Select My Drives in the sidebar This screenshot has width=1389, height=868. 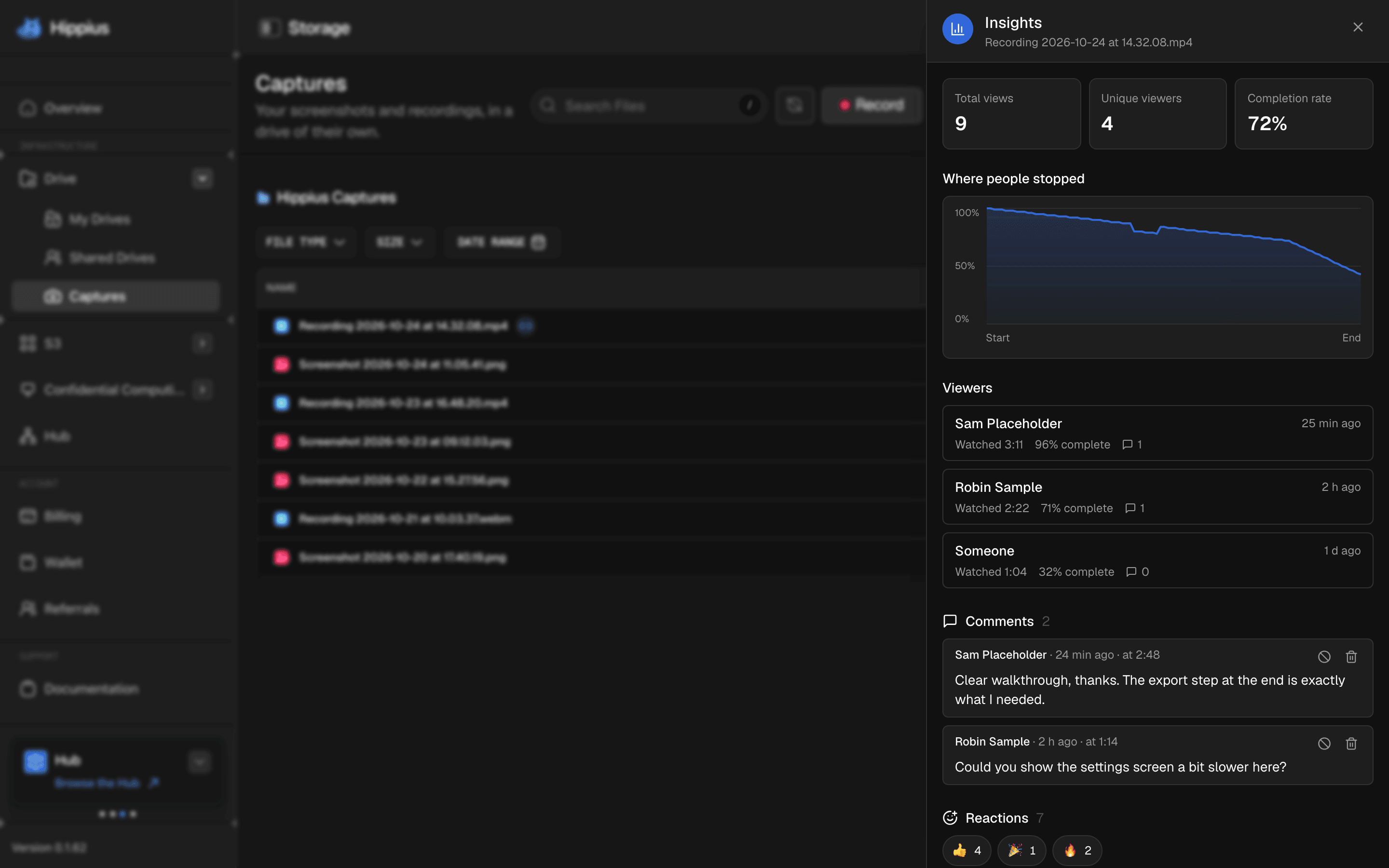pos(115,219)
